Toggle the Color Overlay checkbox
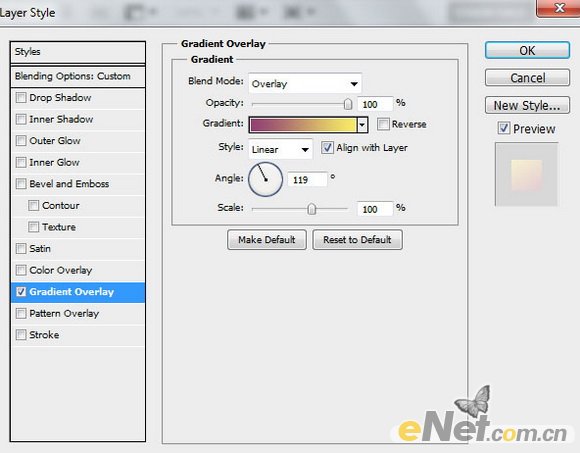580x453 pixels. coord(21,270)
